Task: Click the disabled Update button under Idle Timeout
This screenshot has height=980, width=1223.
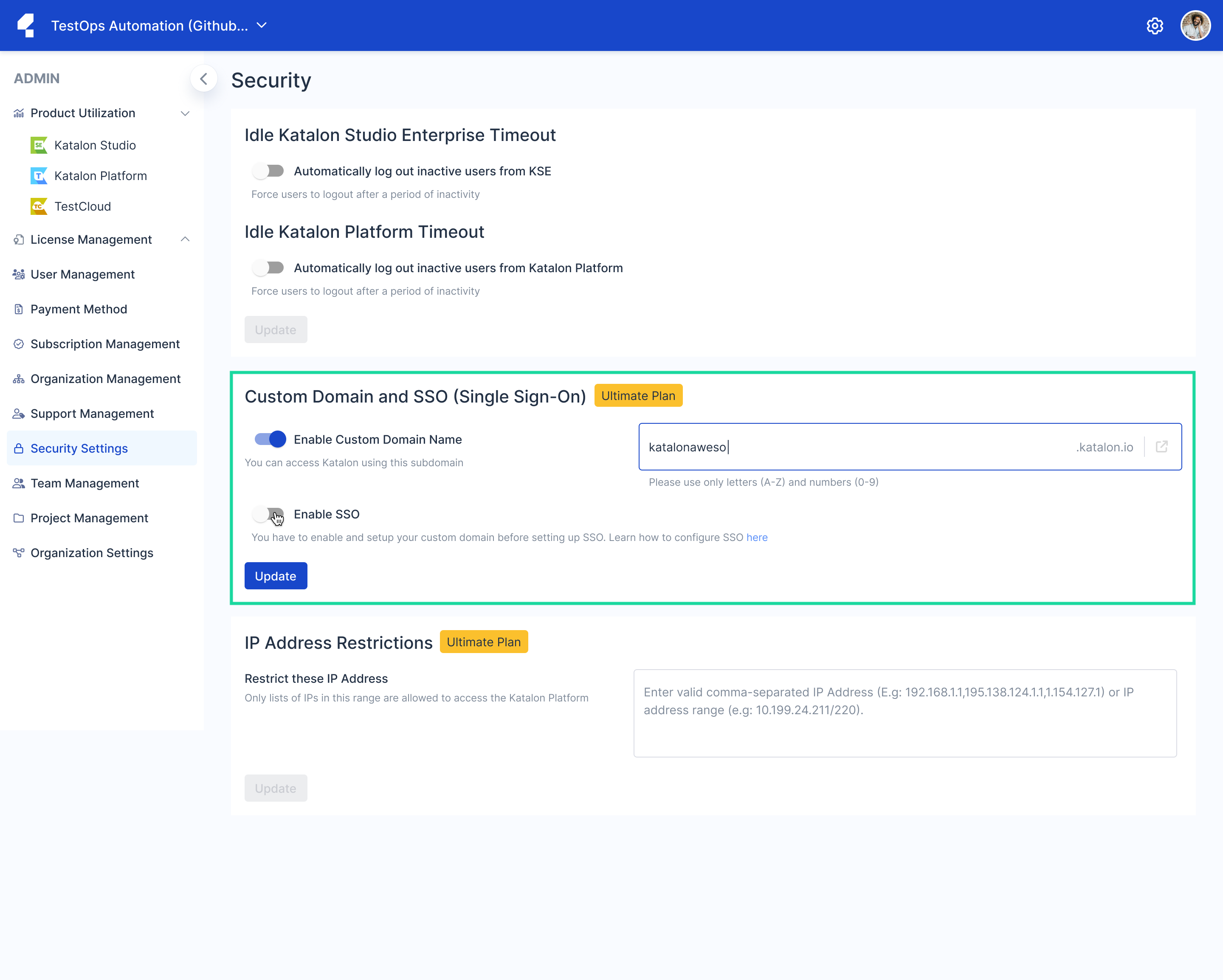Action: coord(276,329)
